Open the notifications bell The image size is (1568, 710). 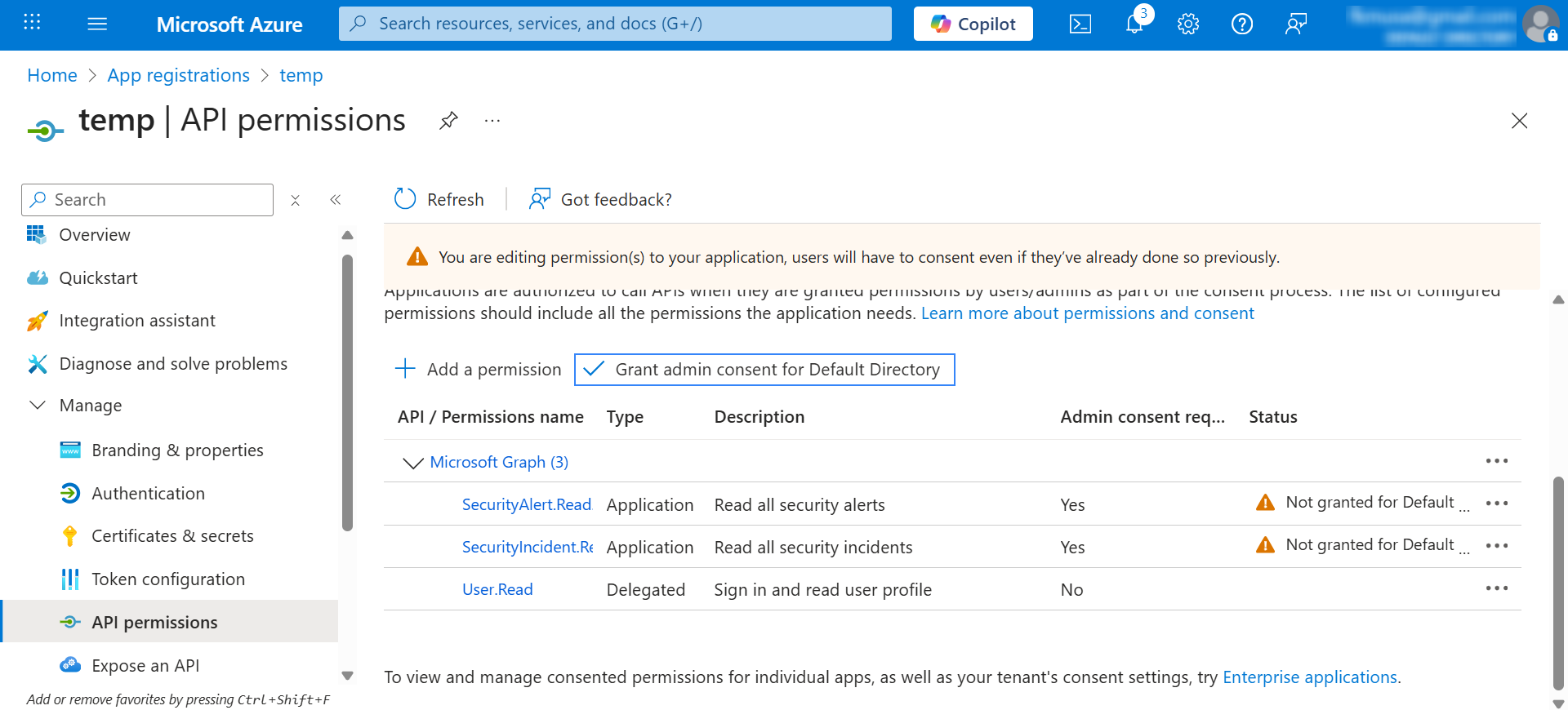pos(1134,24)
